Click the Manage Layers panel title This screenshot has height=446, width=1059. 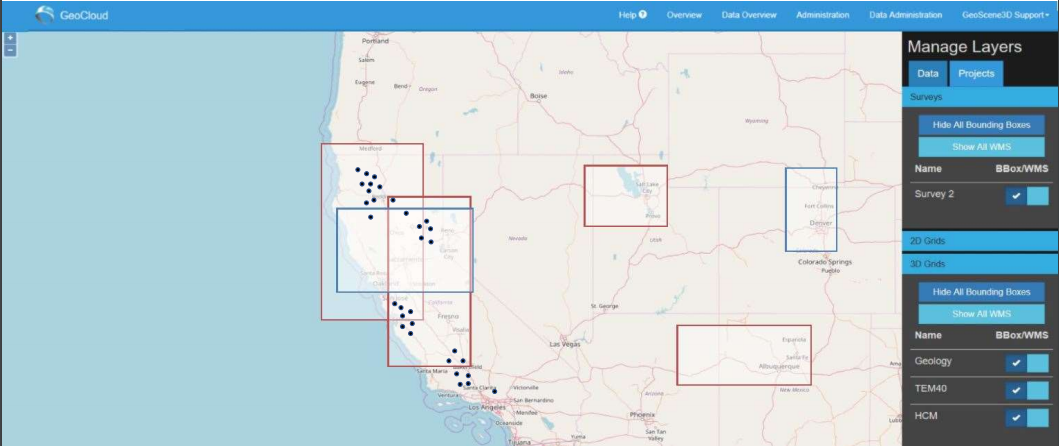[964, 47]
